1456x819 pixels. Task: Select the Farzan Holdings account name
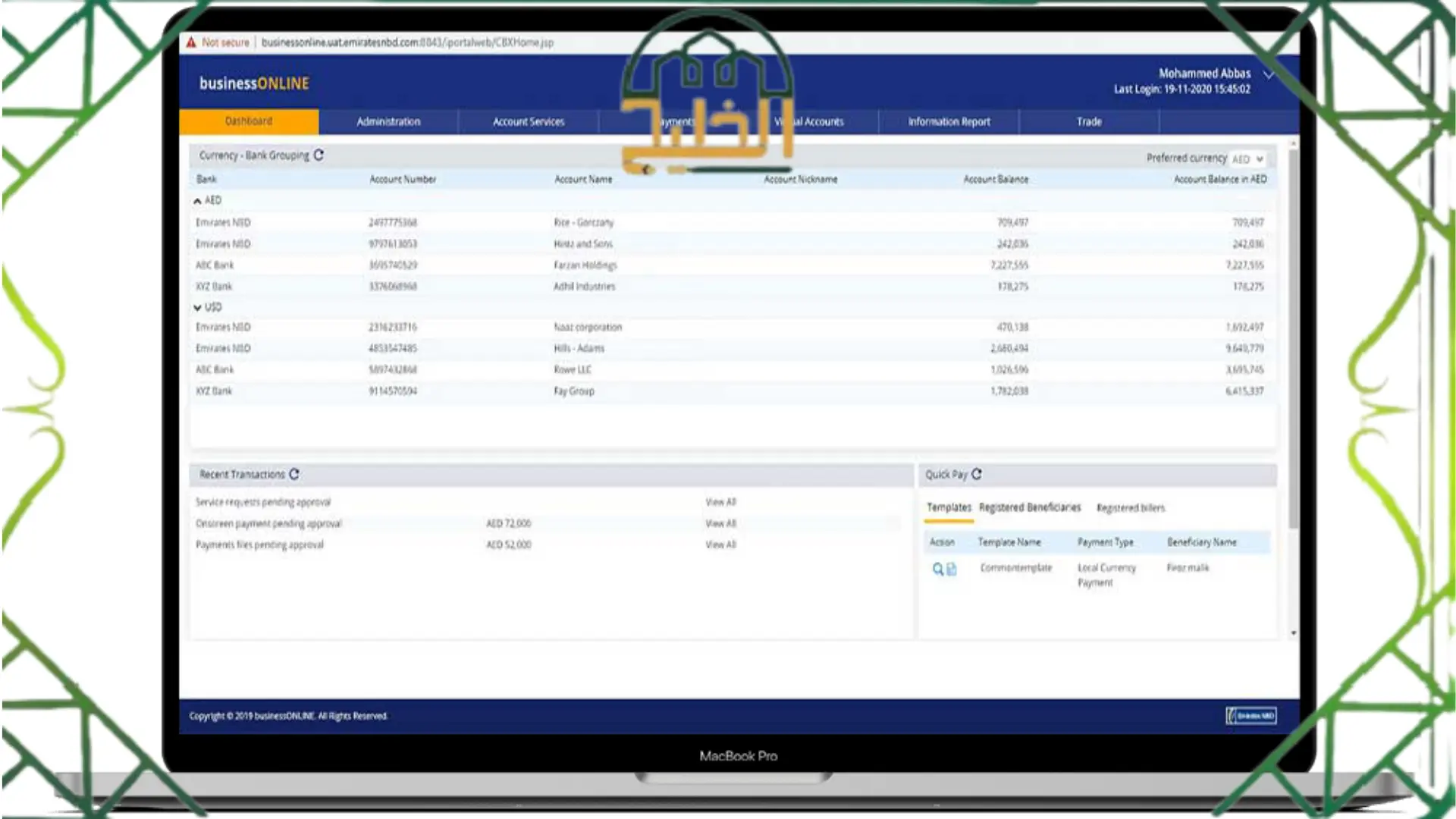(585, 265)
